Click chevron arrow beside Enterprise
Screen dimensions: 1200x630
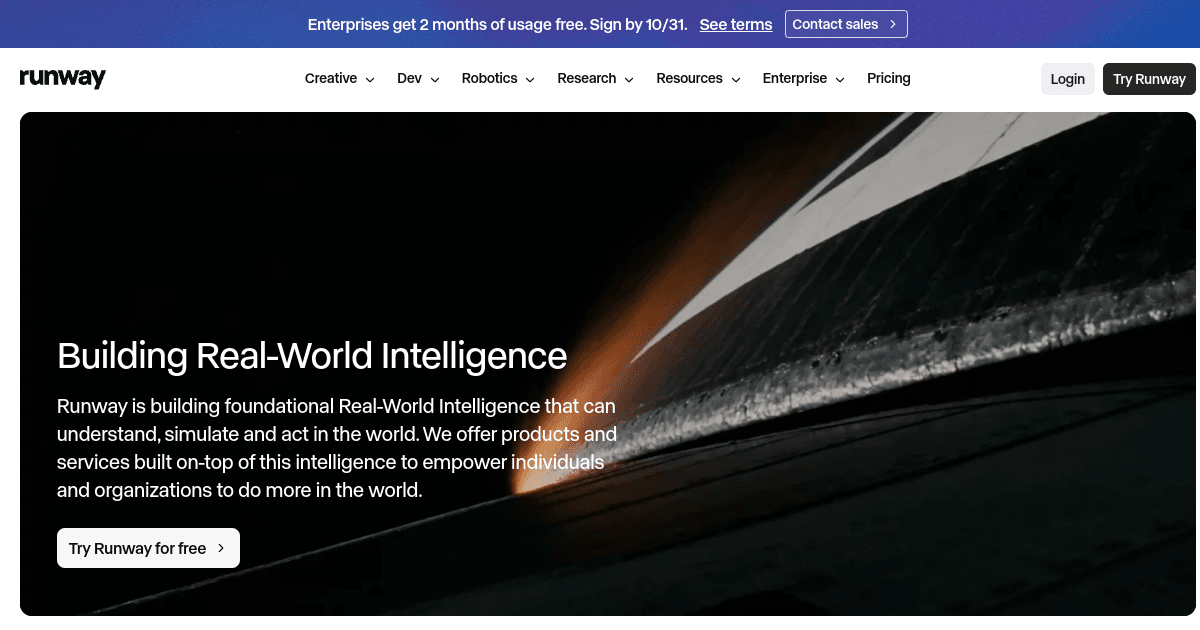[x=840, y=80]
